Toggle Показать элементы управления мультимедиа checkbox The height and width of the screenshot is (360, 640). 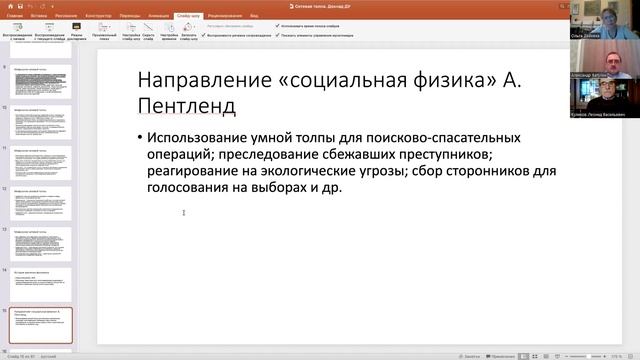click(x=278, y=36)
